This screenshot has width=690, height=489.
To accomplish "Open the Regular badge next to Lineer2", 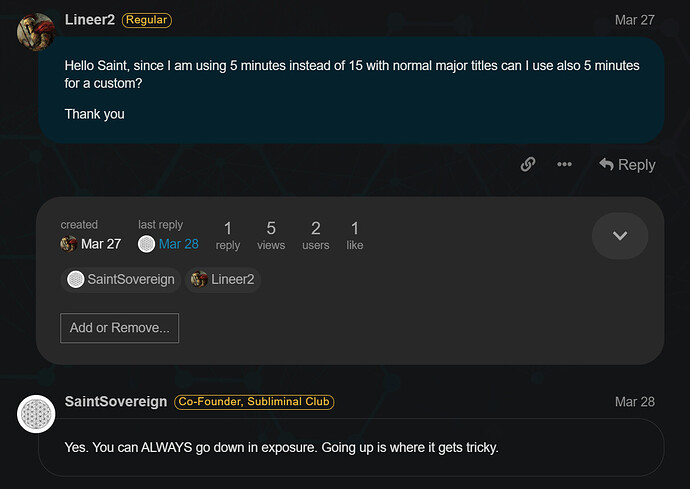I will pyautogui.click(x=147, y=20).
